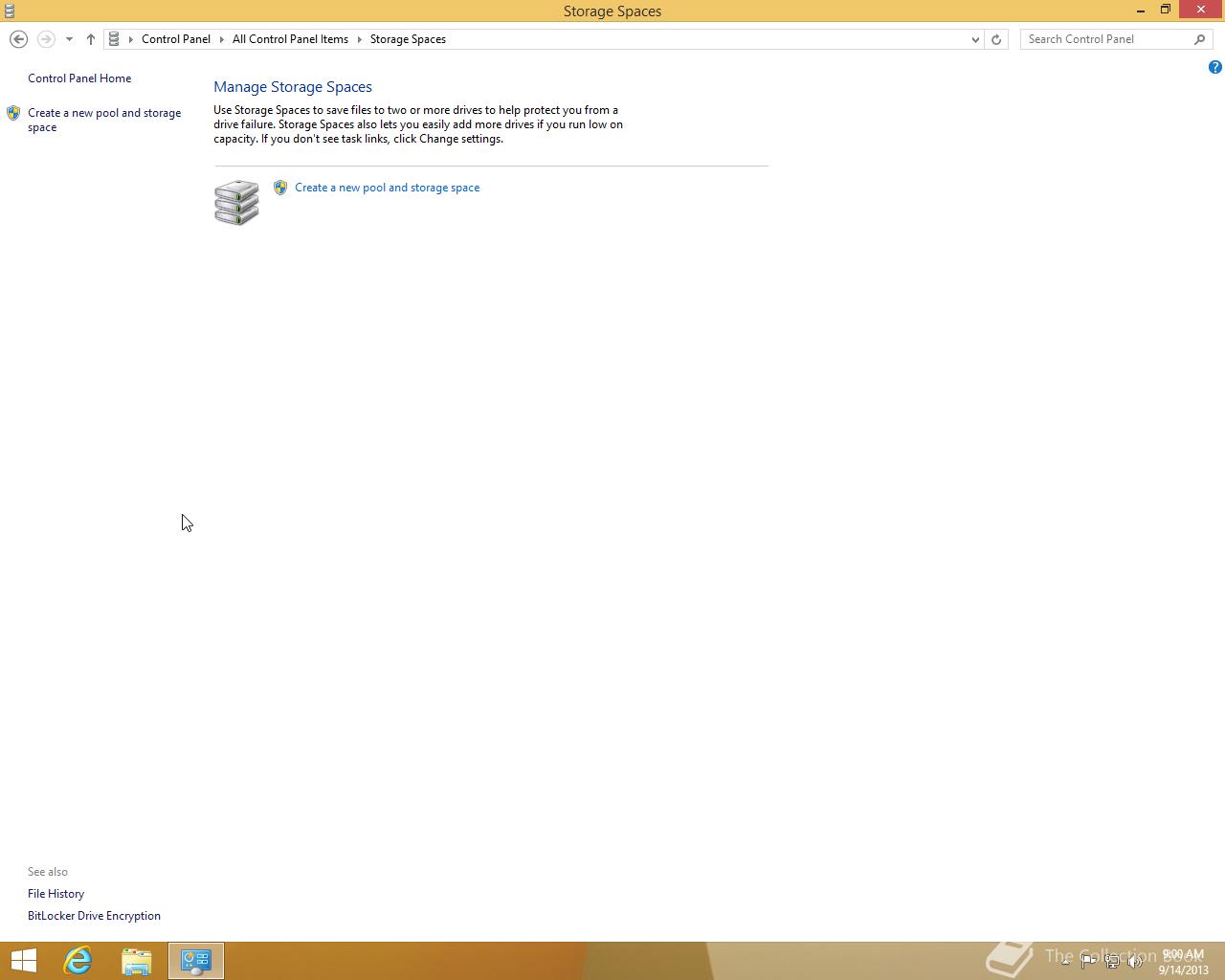This screenshot has width=1225, height=980.
Task: Click the shield icon in the sidebar
Action: click(x=13, y=113)
